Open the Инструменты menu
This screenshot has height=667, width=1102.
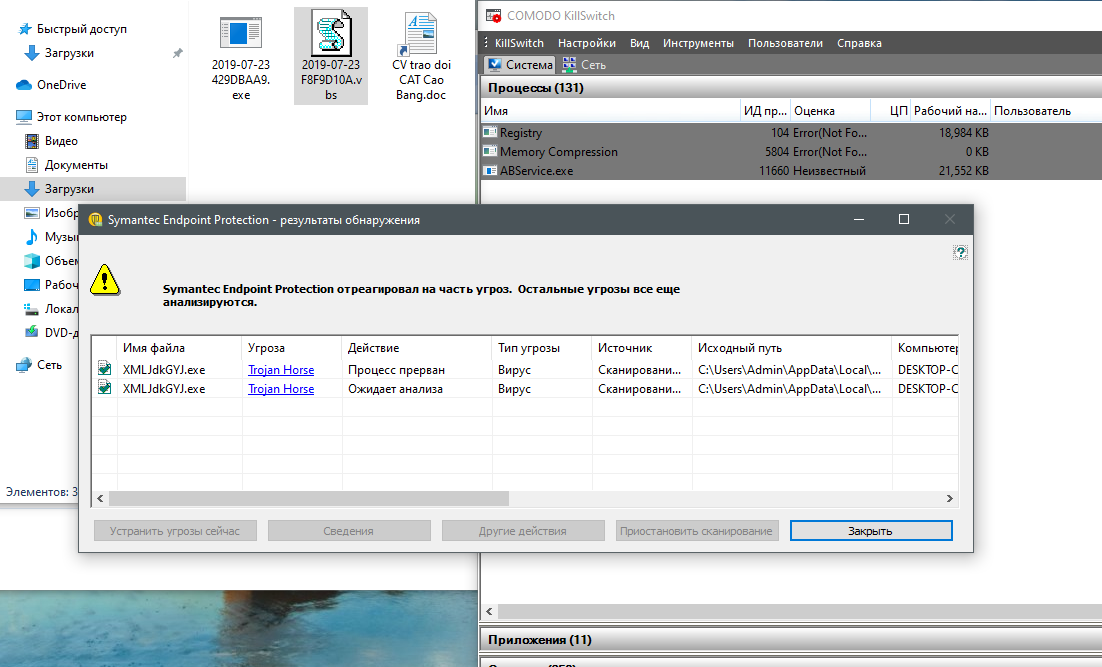click(x=698, y=43)
